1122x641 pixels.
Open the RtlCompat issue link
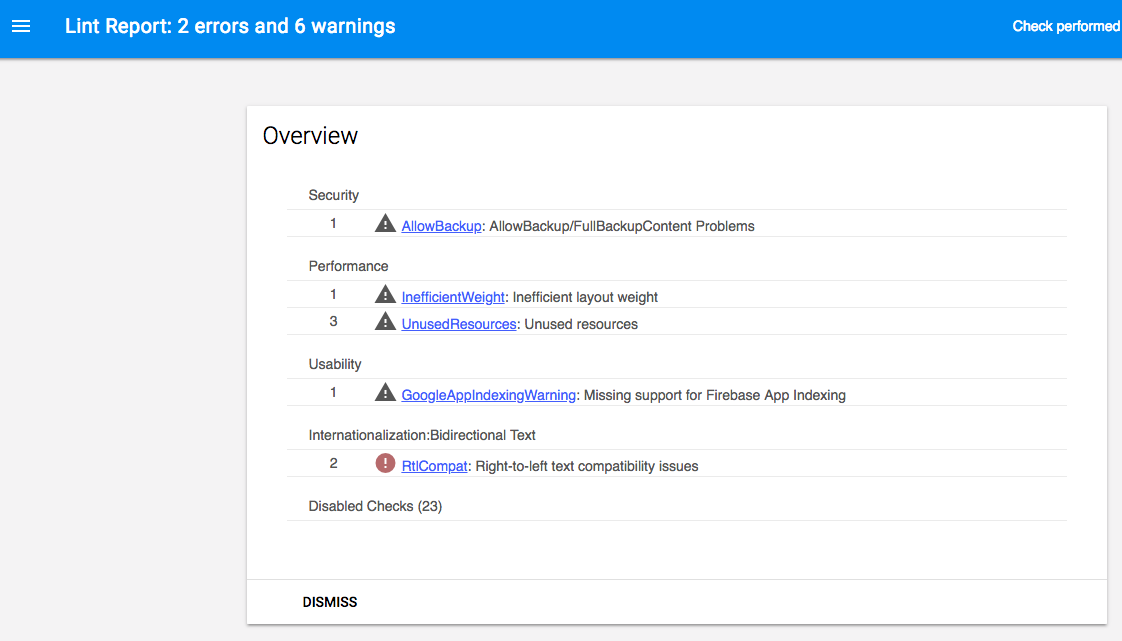pos(434,466)
